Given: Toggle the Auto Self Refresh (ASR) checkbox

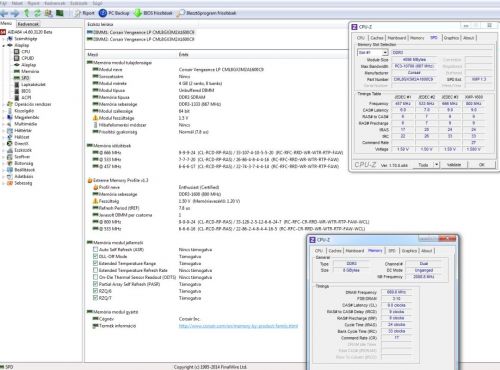Looking at the screenshot, I should click(x=95, y=249).
